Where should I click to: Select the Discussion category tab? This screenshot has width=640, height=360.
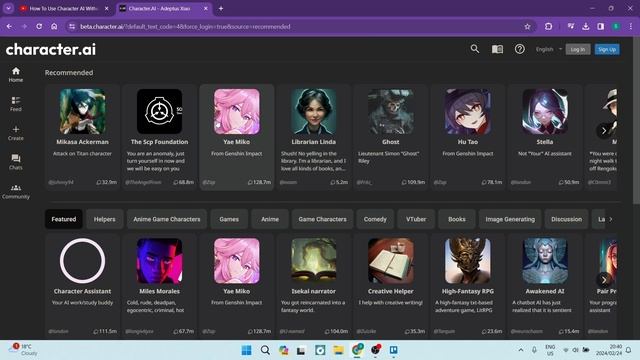pyautogui.click(x=567, y=219)
